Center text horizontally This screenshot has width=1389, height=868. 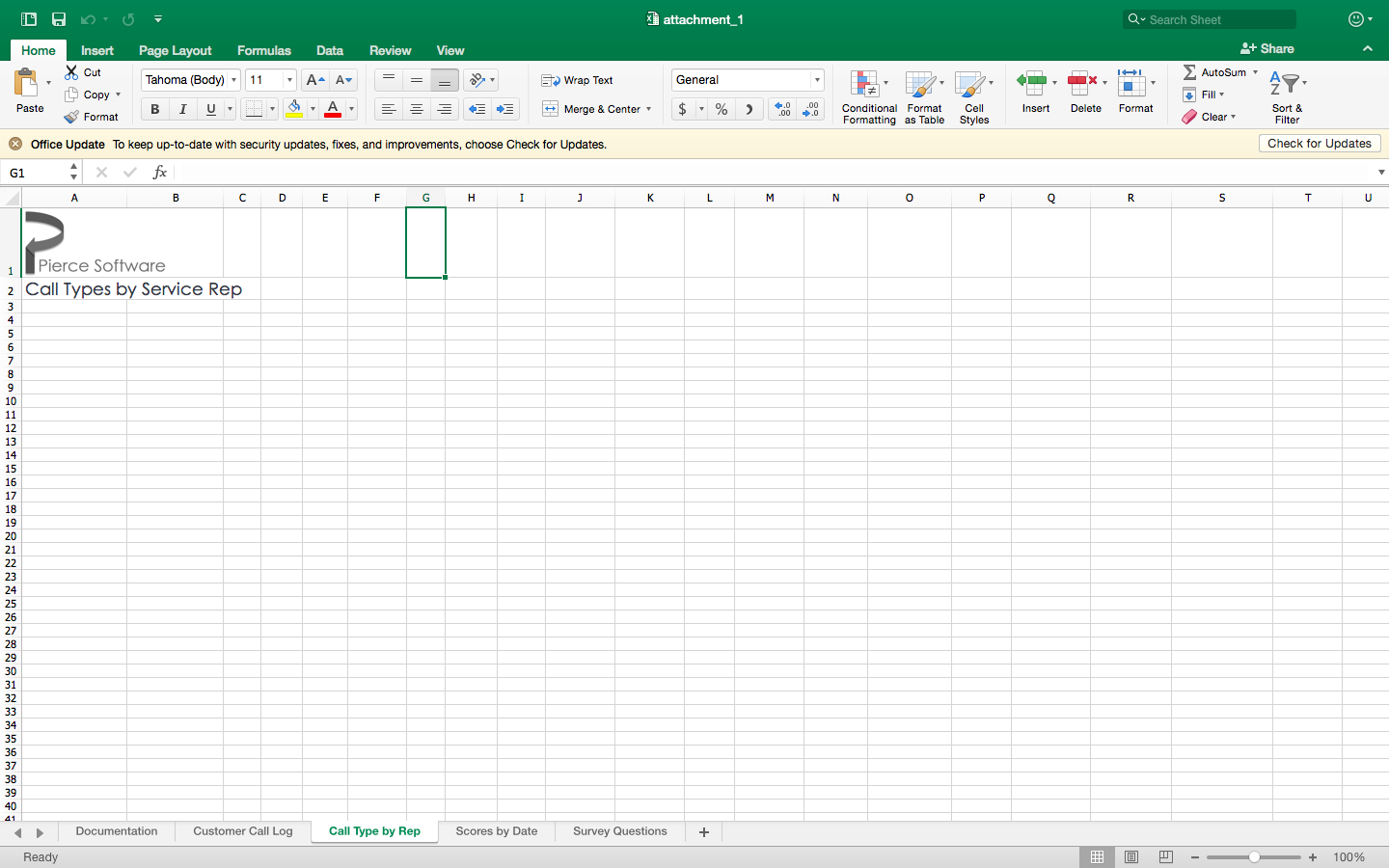pyautogui.click(x=416, y=109)
